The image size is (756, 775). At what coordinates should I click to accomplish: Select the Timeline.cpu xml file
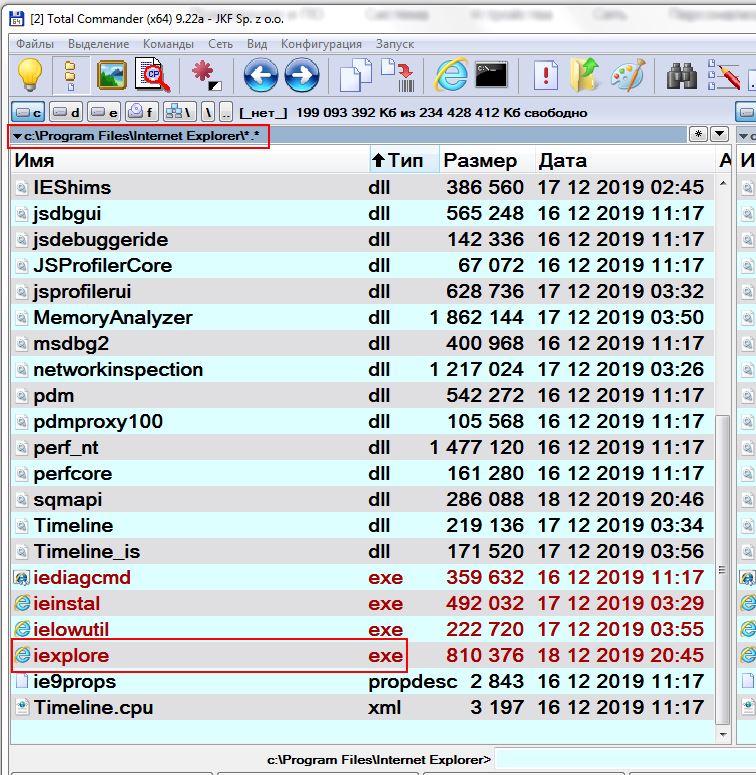pos(362,707)
